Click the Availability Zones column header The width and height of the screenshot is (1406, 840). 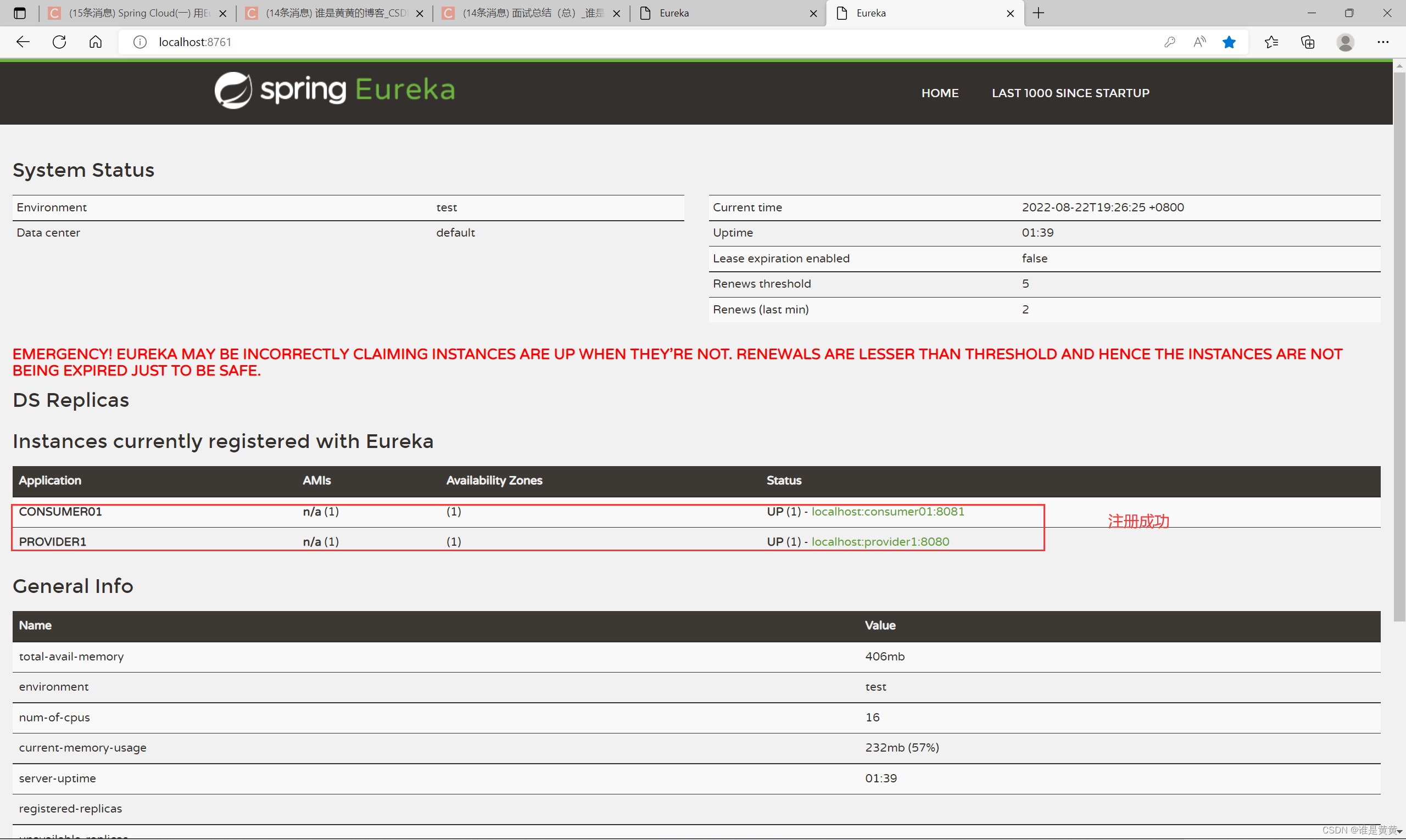494,480
